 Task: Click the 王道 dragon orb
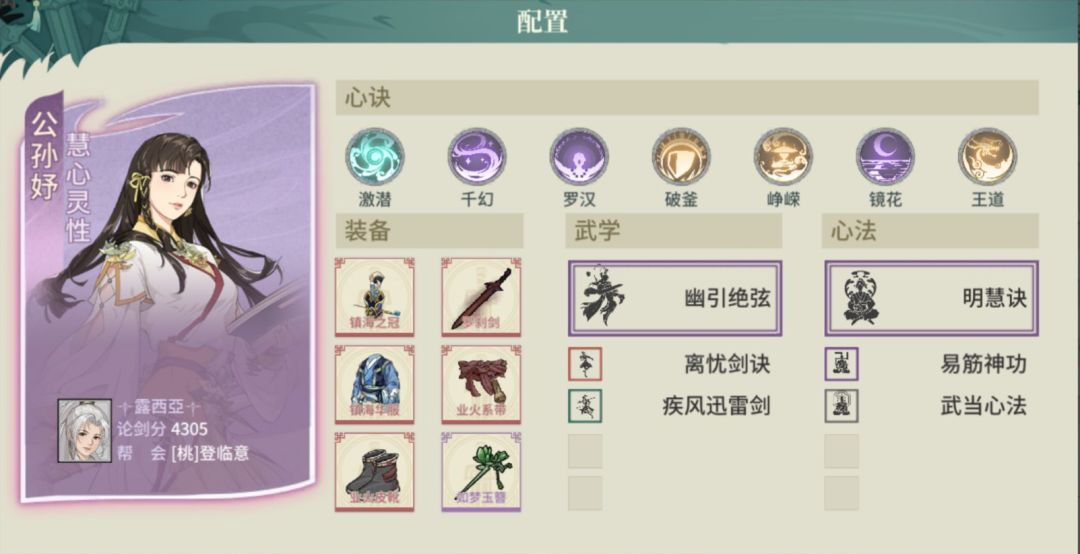(987, 156)
